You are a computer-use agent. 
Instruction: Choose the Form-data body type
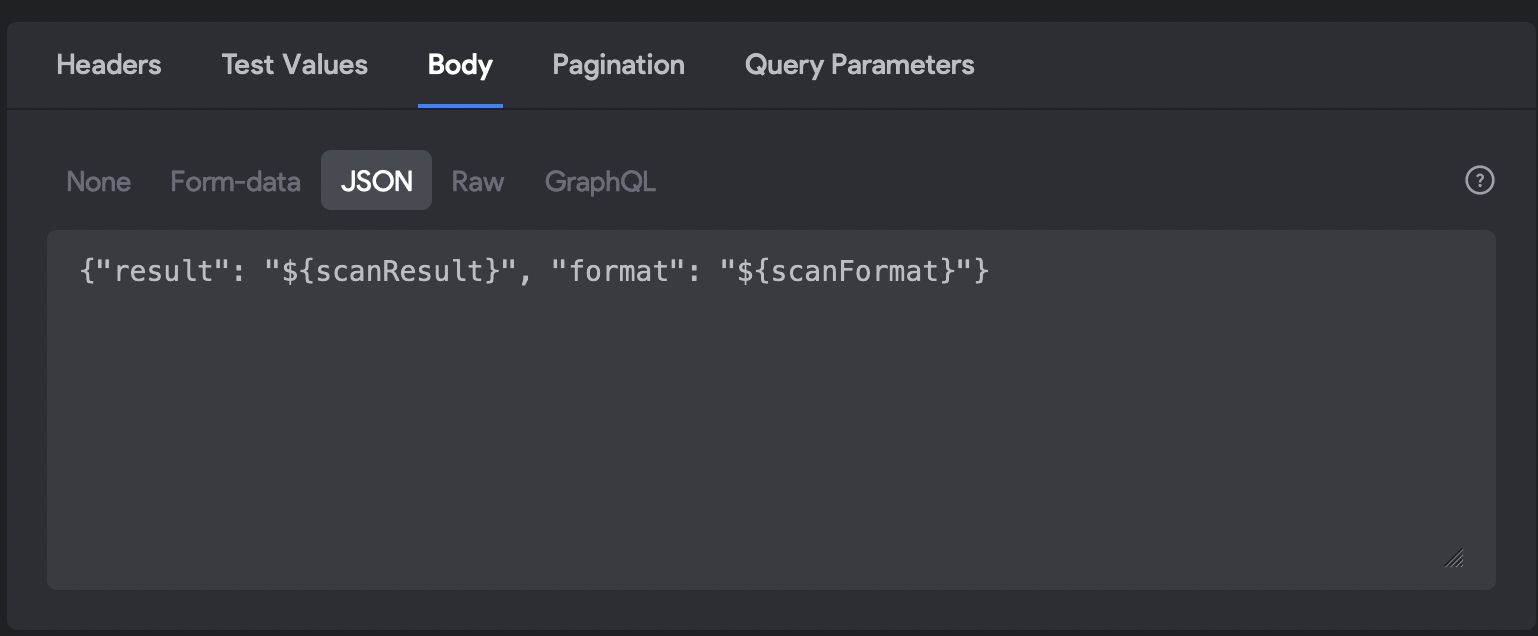pos(235,181)
